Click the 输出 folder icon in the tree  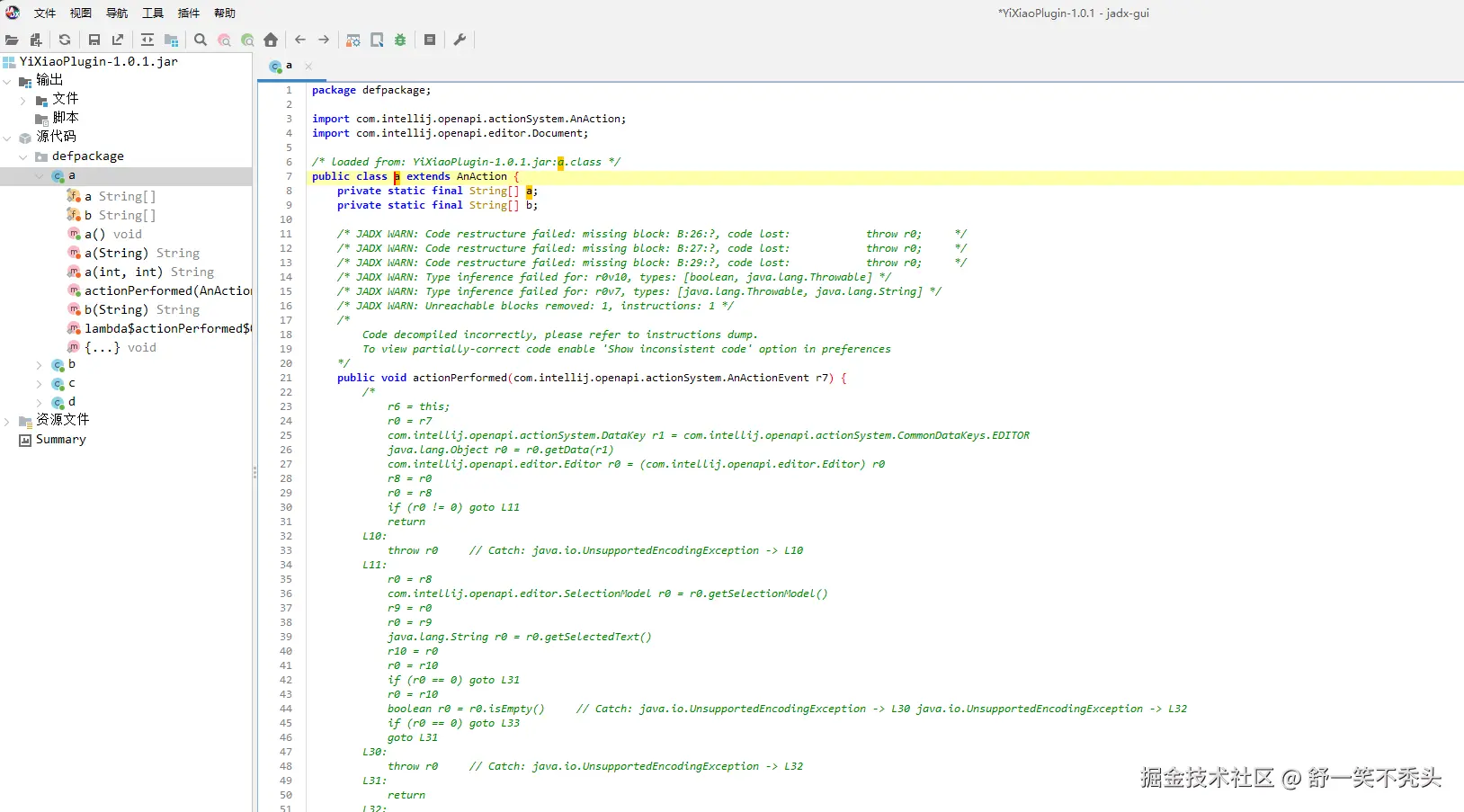[x=25, y=81]
